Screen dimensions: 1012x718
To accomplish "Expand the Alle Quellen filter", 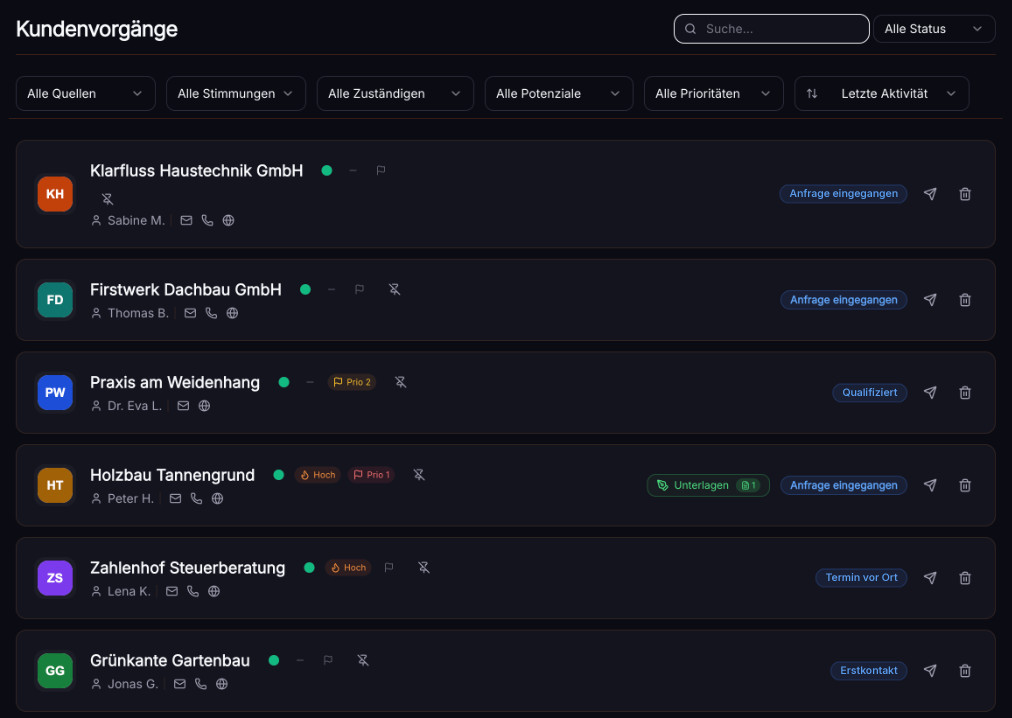I will [x=86, y=94].
